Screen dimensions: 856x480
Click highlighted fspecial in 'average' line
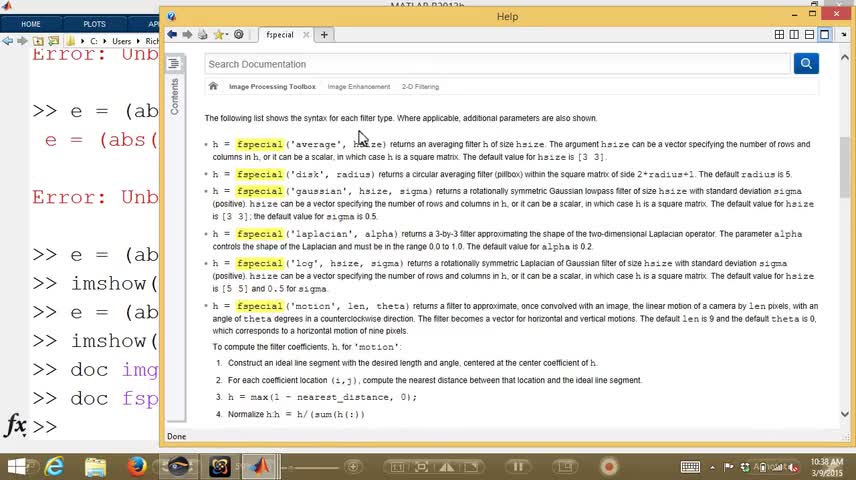(259, 144)
